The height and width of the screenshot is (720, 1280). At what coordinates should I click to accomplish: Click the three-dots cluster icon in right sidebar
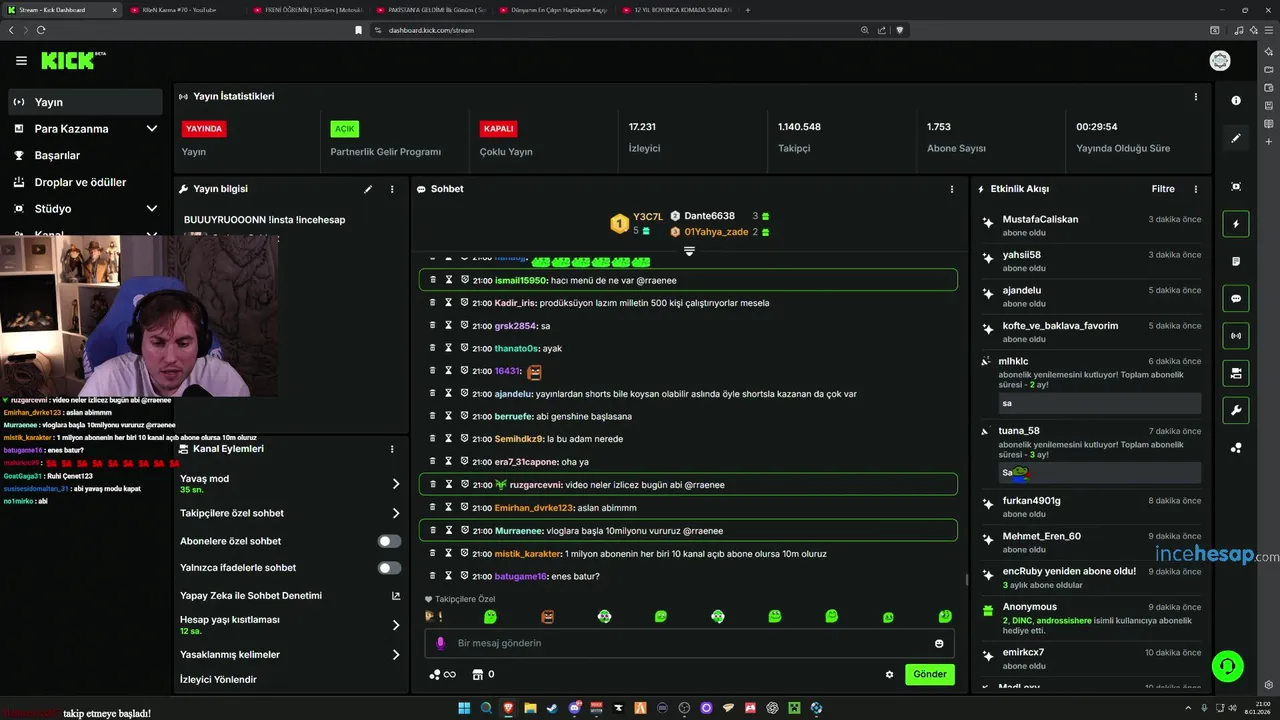(x=1236, y=448)
